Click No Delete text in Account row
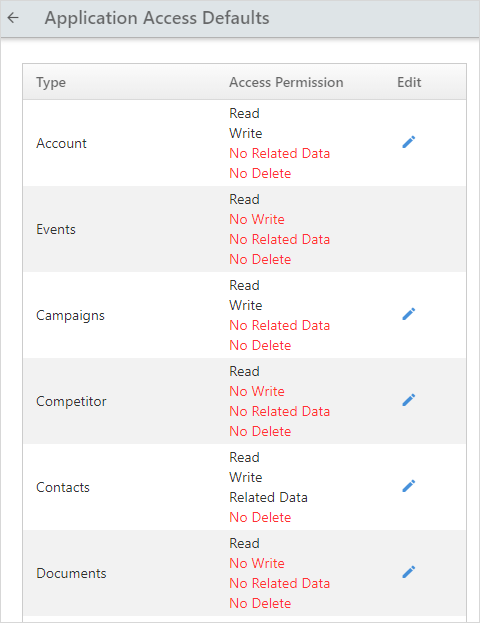 tap(260, 174)
